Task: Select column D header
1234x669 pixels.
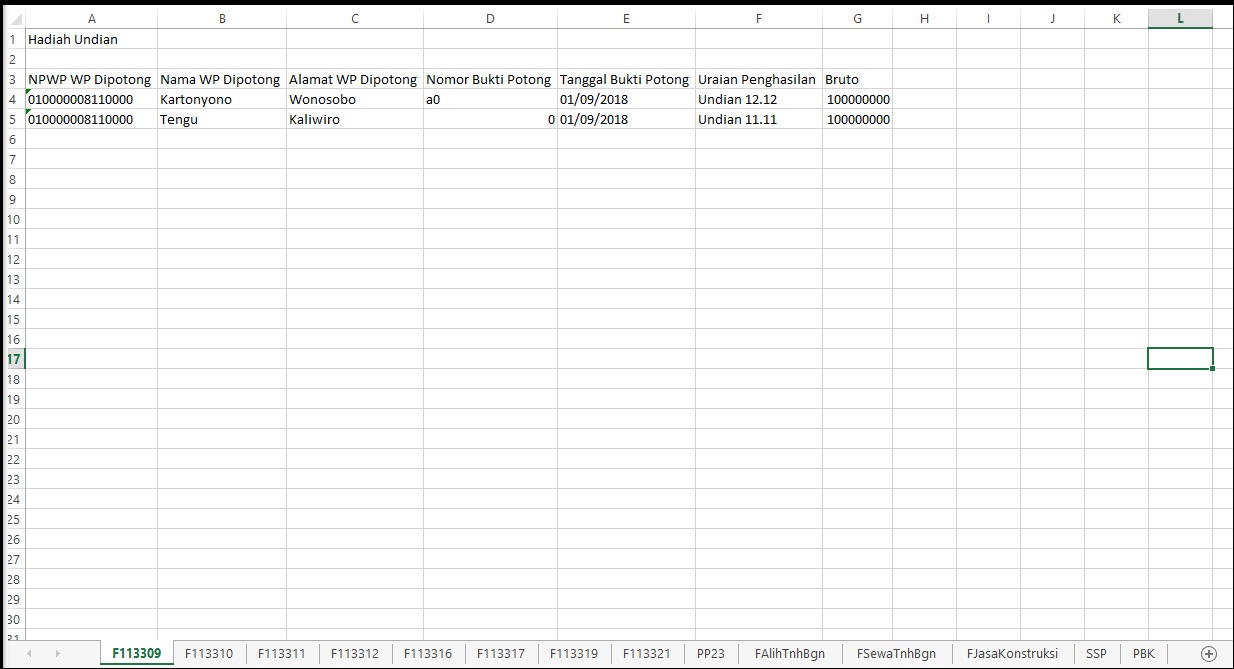Action: click(490, 19)
